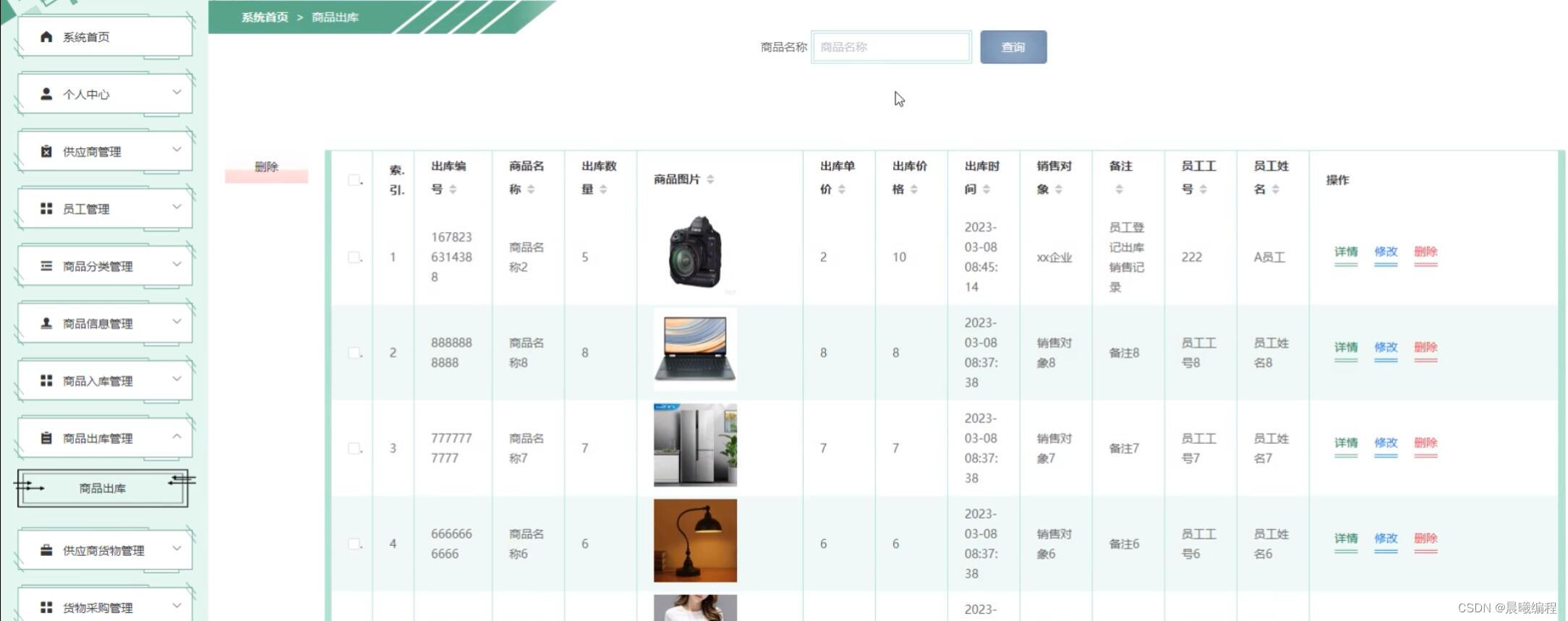
Task: Click the user icon for 商品信息管理
Action: (46, 323)
